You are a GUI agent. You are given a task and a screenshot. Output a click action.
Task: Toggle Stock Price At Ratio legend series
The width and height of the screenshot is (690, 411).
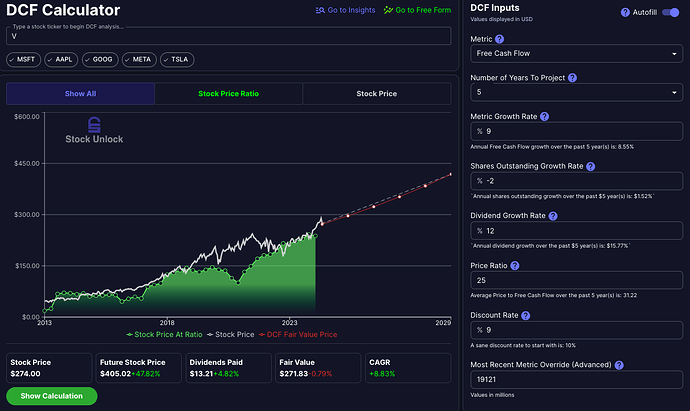(164, 334)
